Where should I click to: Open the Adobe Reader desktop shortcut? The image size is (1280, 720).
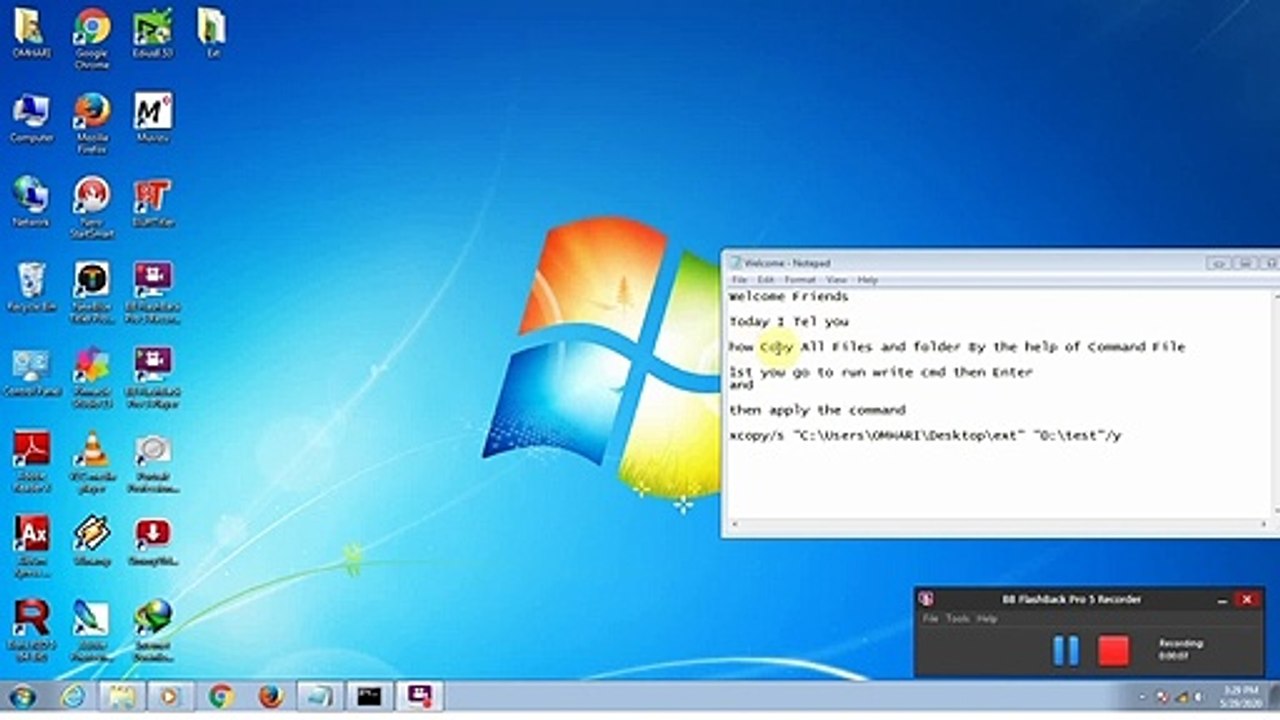coord(31,462)
